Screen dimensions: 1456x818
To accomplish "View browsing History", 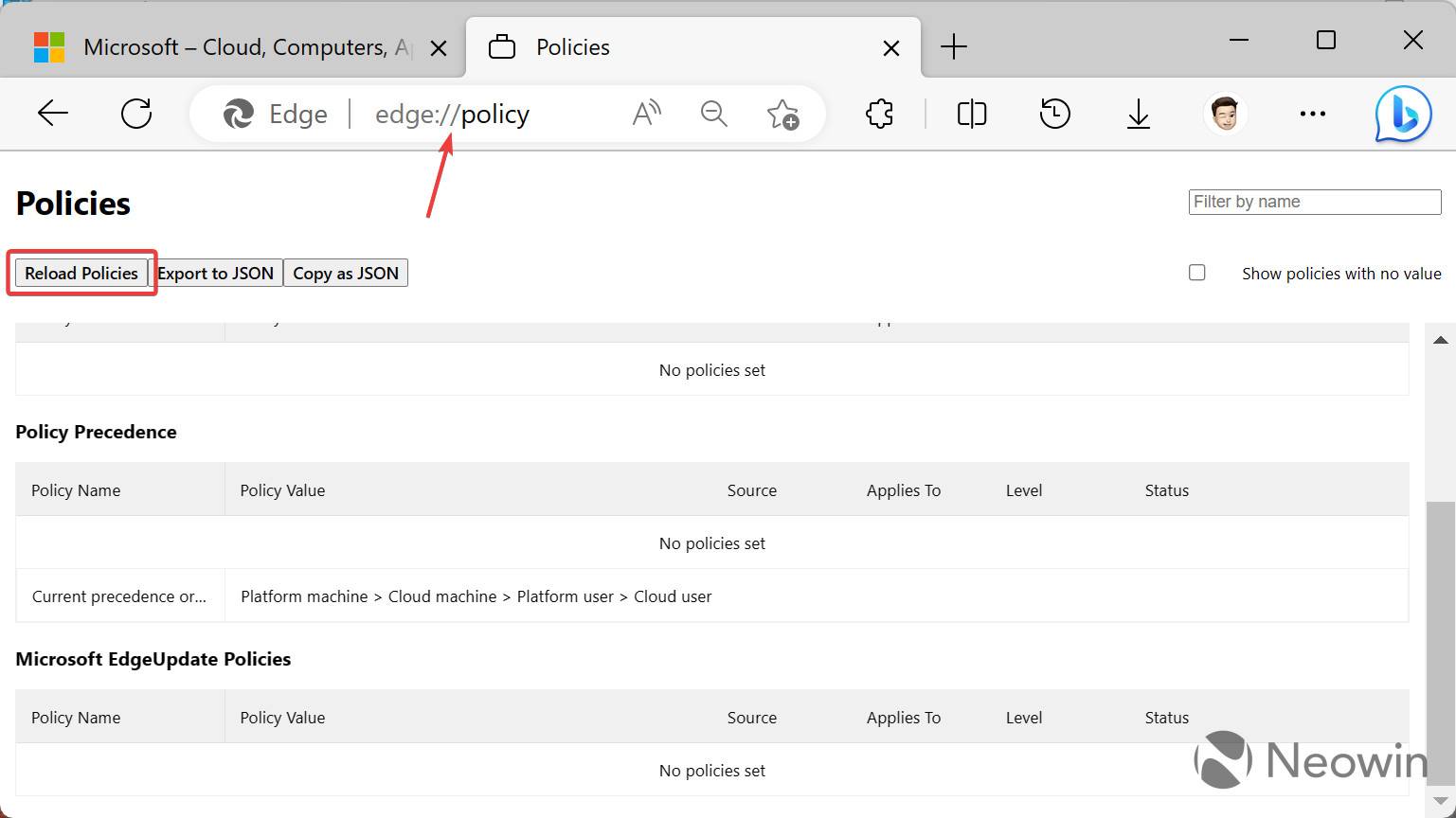I will [1054, 114].
